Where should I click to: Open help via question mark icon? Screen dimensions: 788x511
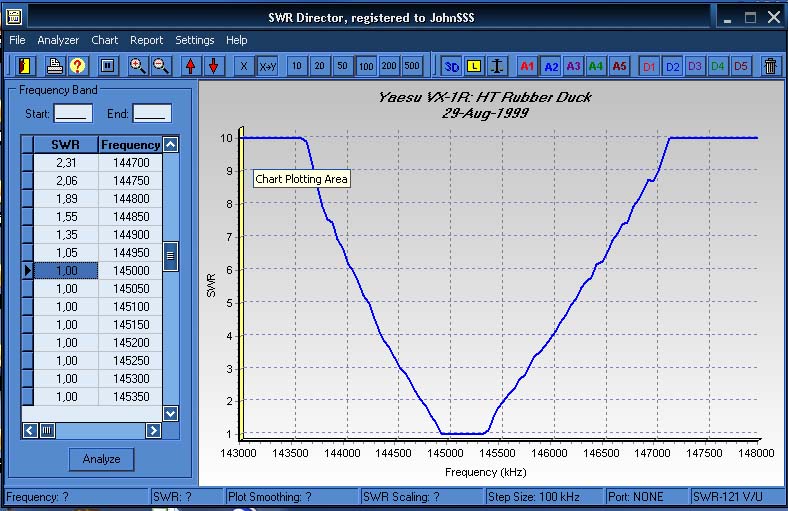click(77, 66)
